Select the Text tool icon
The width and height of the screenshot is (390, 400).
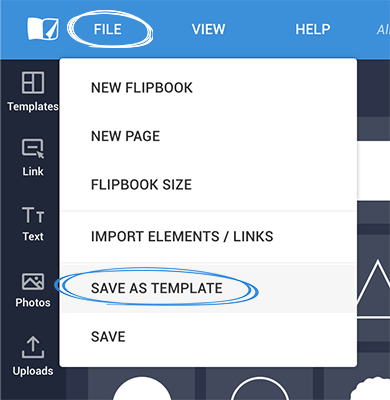33,215
